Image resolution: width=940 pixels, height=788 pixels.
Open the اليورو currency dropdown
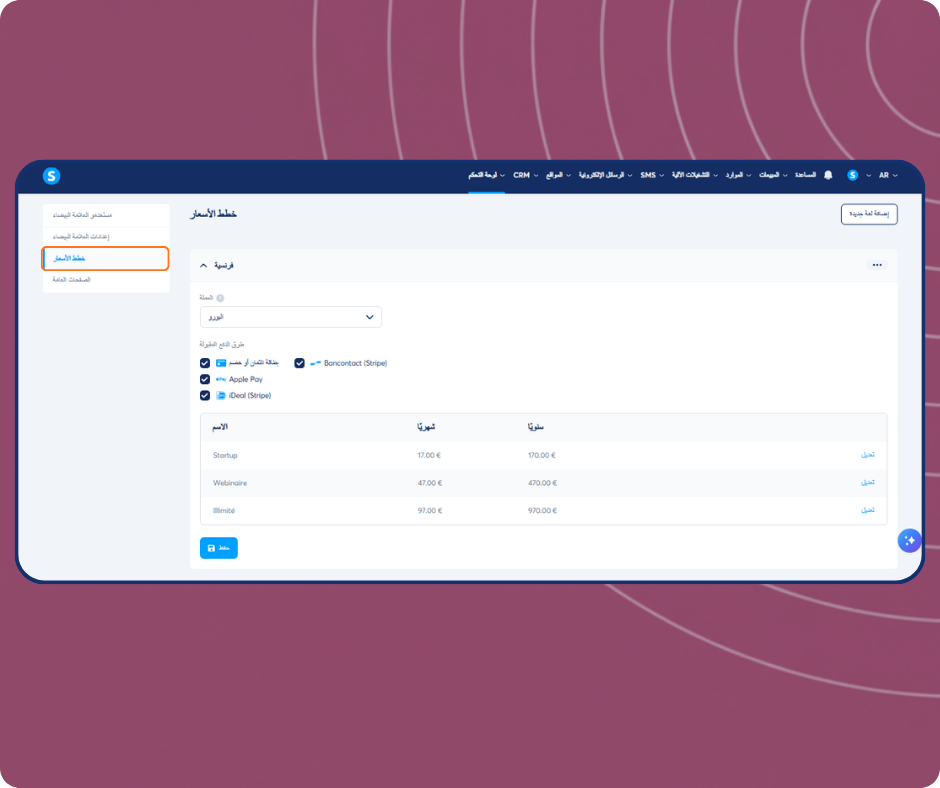tap(291, 317)
